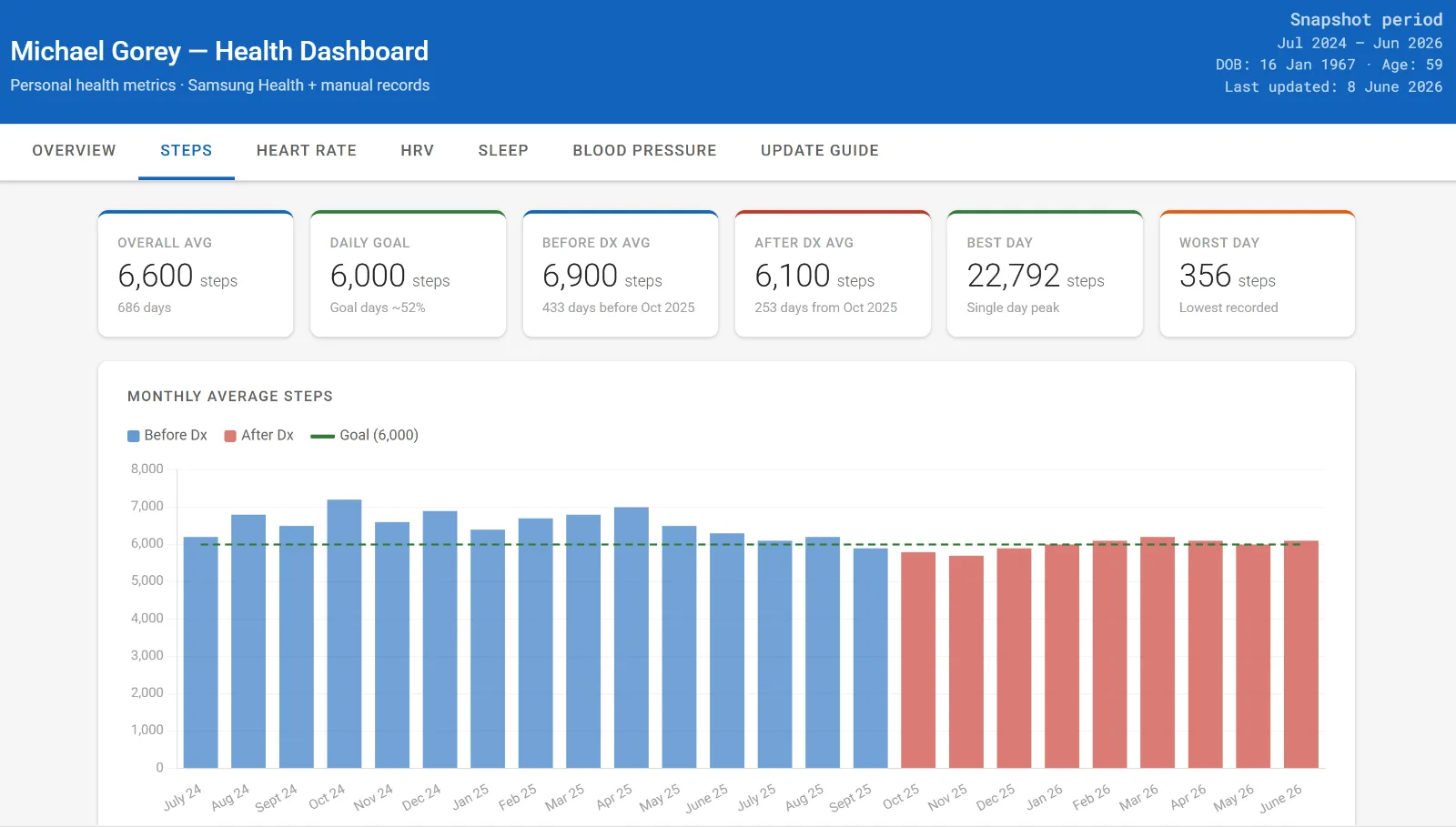
Task: Click the Daily Goal 6,000 steps card
Action: click(x=408, y=274)
